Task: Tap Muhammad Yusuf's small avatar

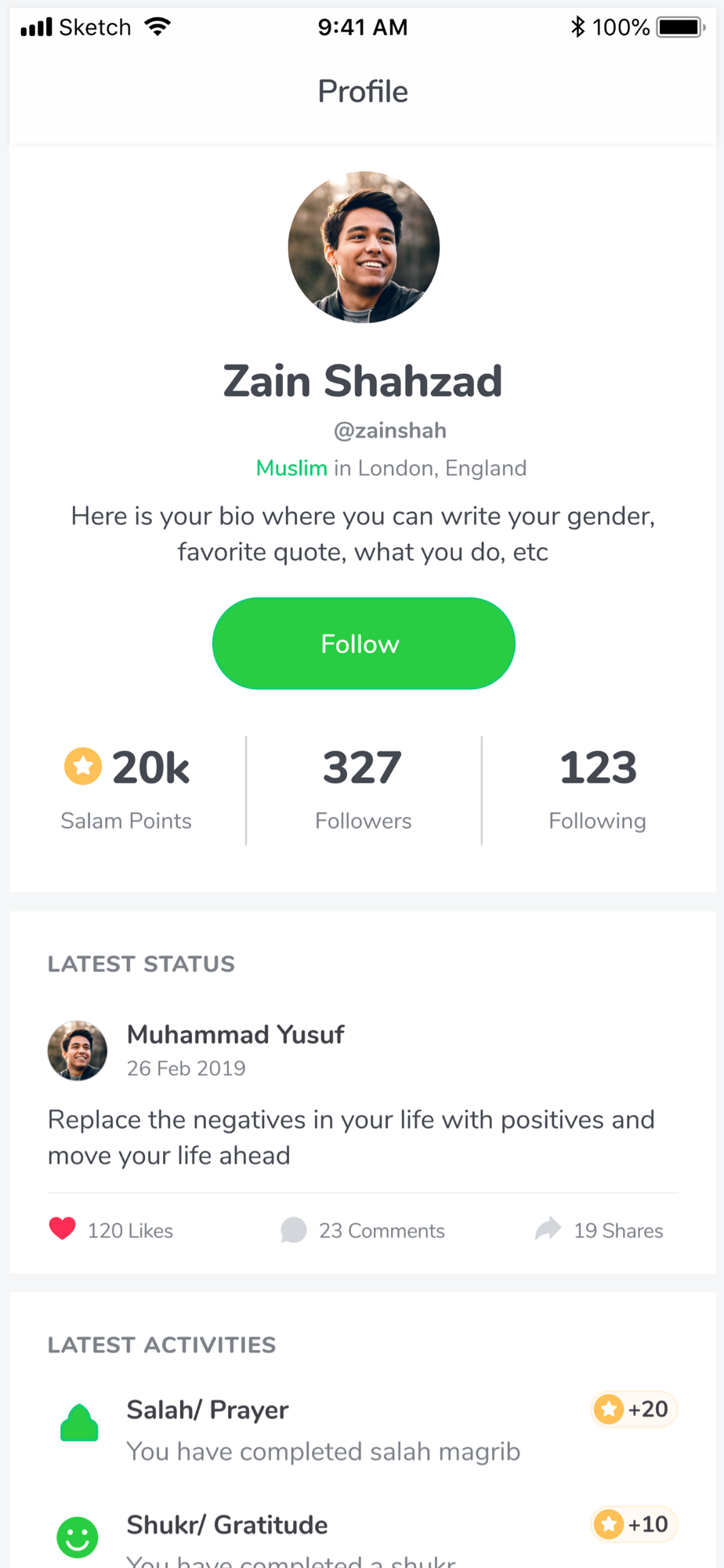Action: (x=78, y=1051)
